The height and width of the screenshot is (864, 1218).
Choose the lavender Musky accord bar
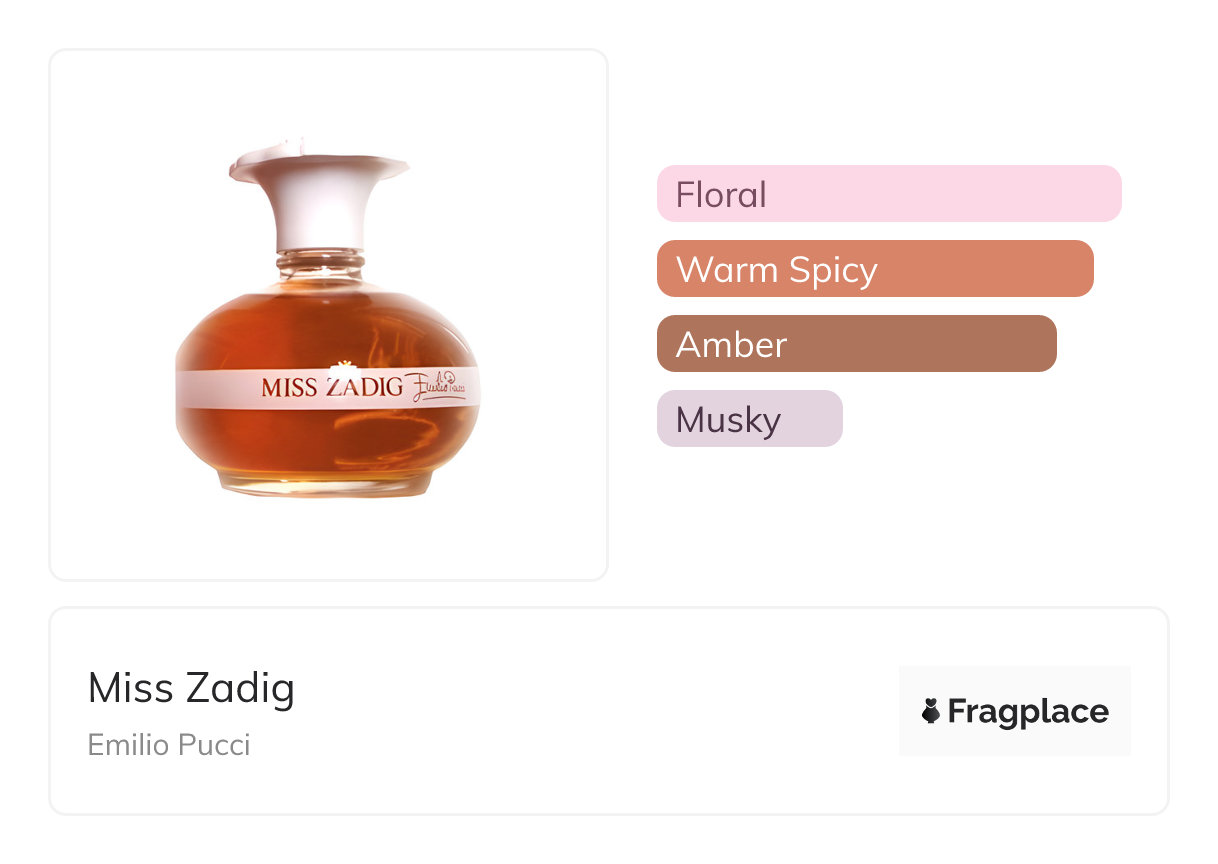[749, 418]
